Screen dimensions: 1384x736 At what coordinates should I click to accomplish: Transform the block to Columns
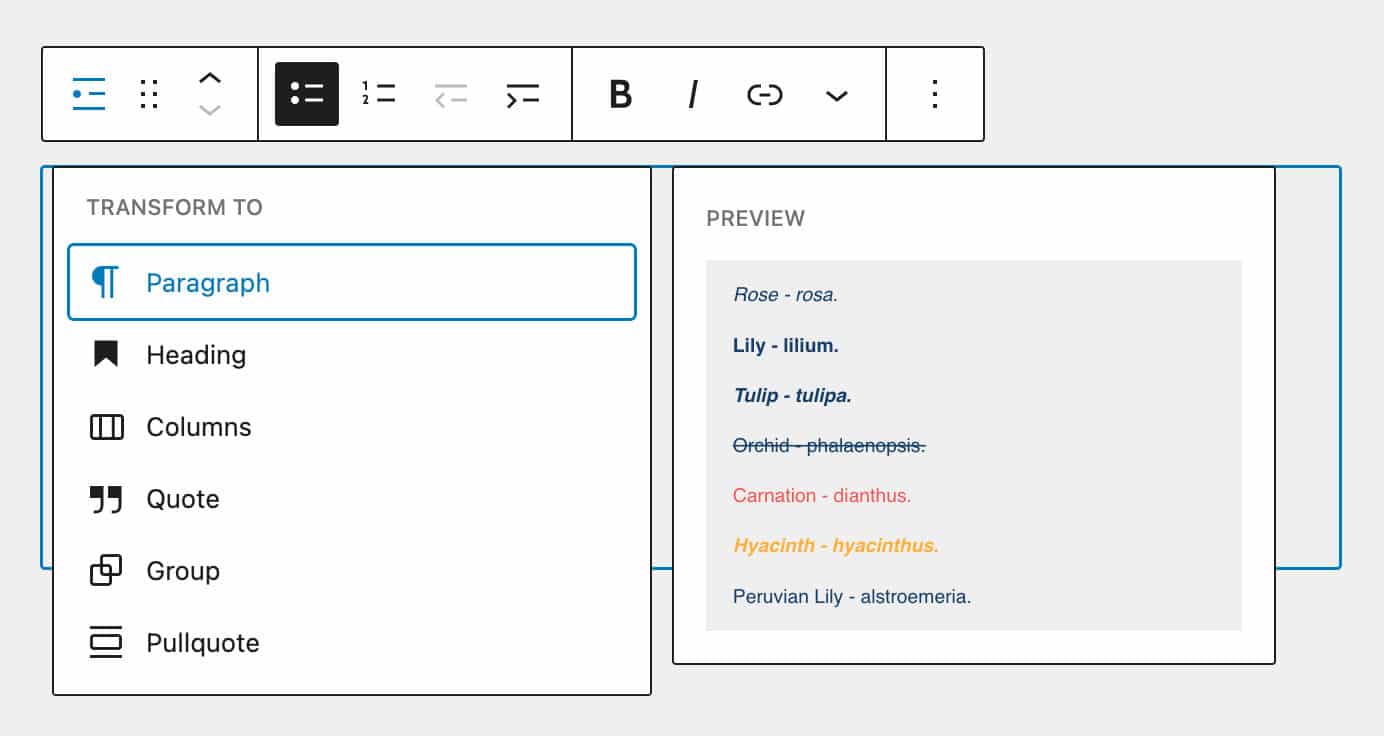pos(199,427)
